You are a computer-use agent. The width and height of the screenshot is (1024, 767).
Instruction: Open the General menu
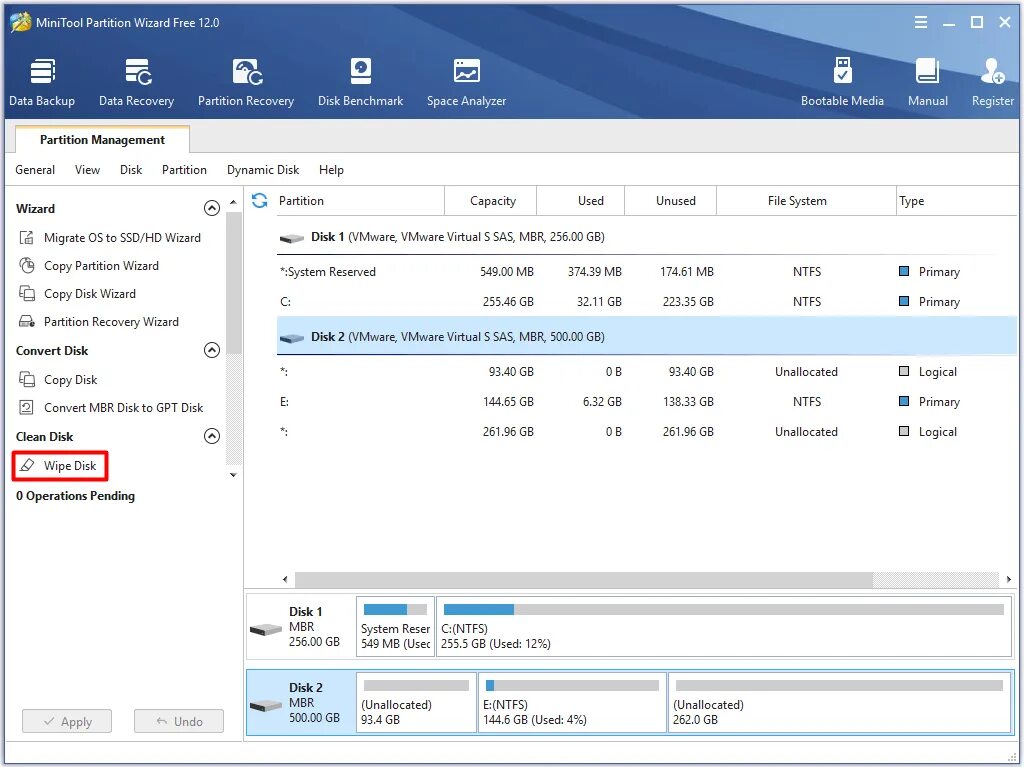click(x=35, y=170)
